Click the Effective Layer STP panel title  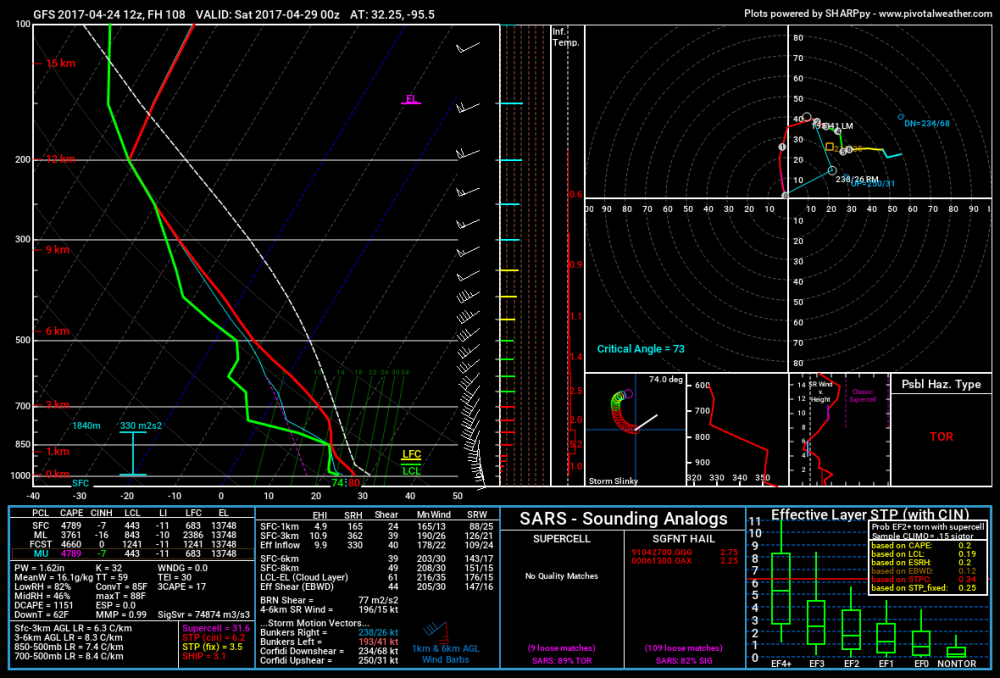coord(870,514)
